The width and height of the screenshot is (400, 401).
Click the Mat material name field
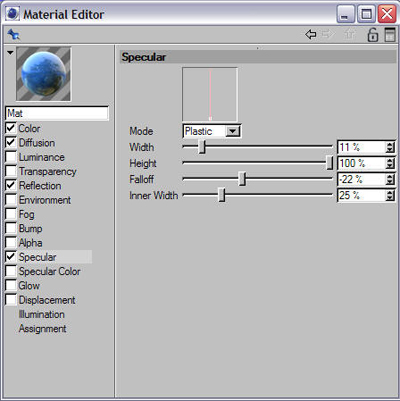coord(57,113)
